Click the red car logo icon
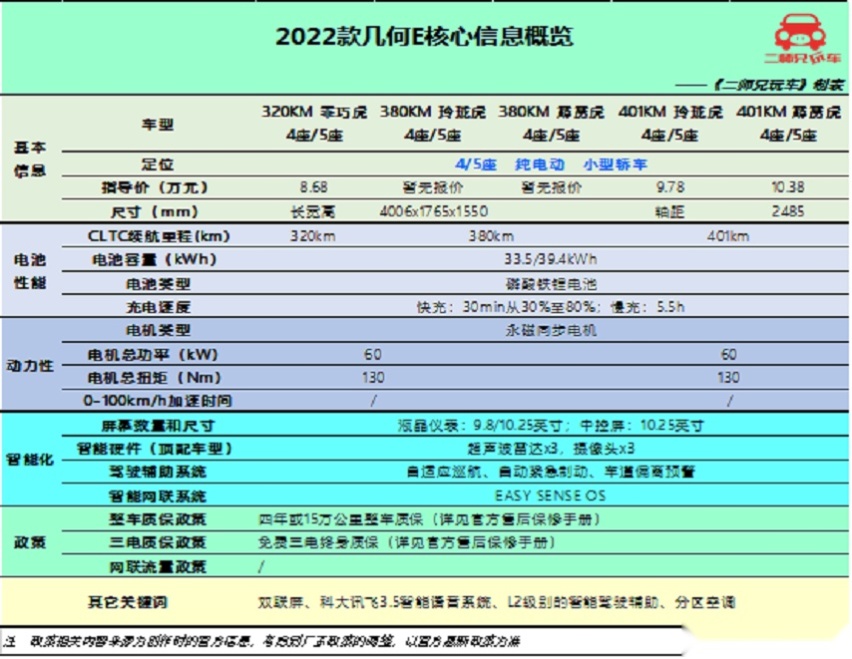The height and width of the screenshot is (659, 852). point(800,32)
